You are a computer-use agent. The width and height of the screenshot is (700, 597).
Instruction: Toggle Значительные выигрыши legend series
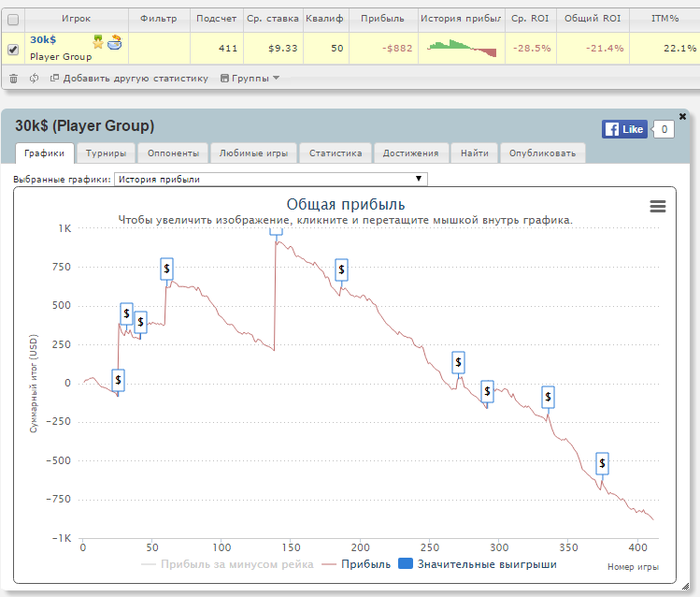pos(477,564)
